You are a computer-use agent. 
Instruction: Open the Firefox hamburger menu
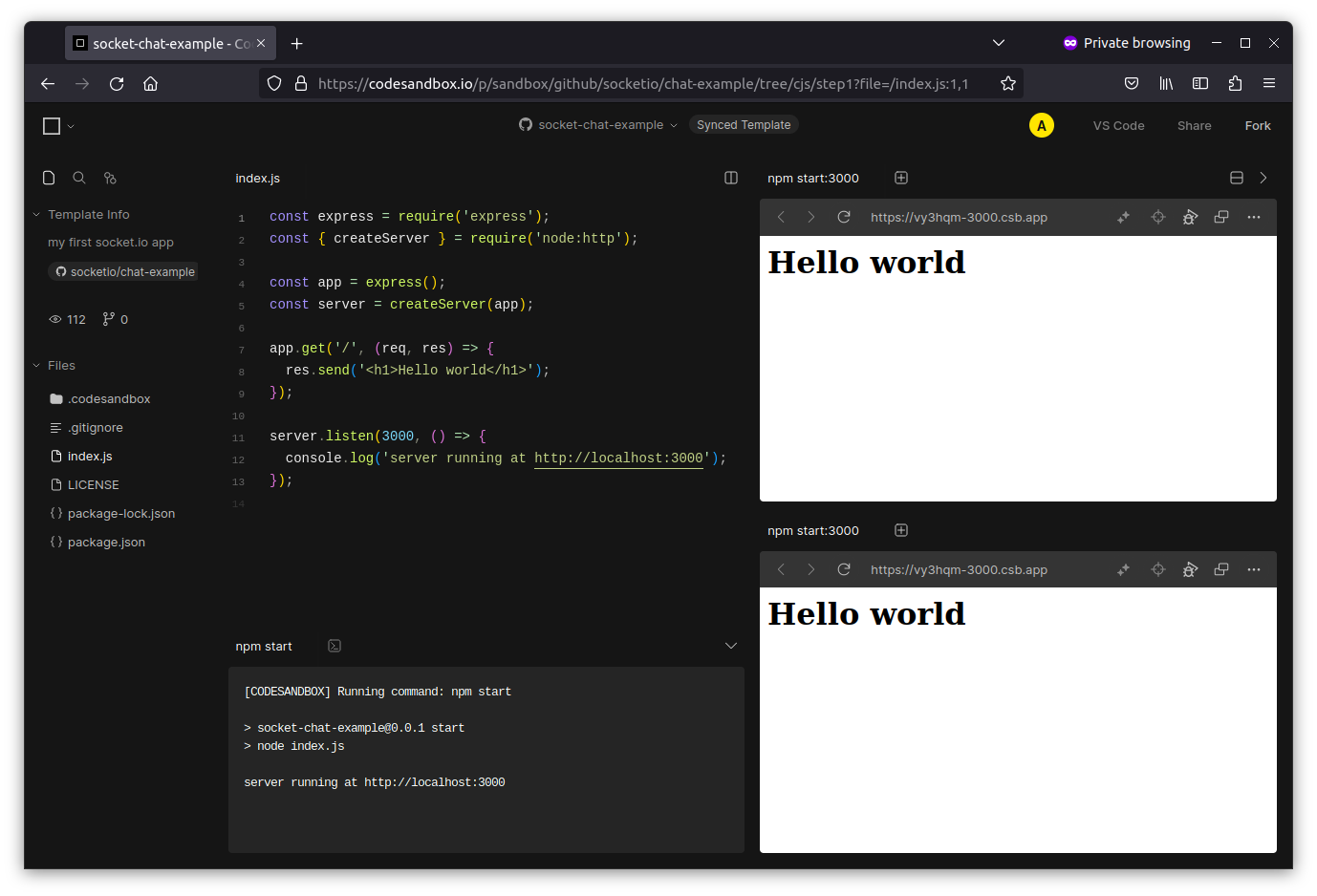(x=1270, y=83)
